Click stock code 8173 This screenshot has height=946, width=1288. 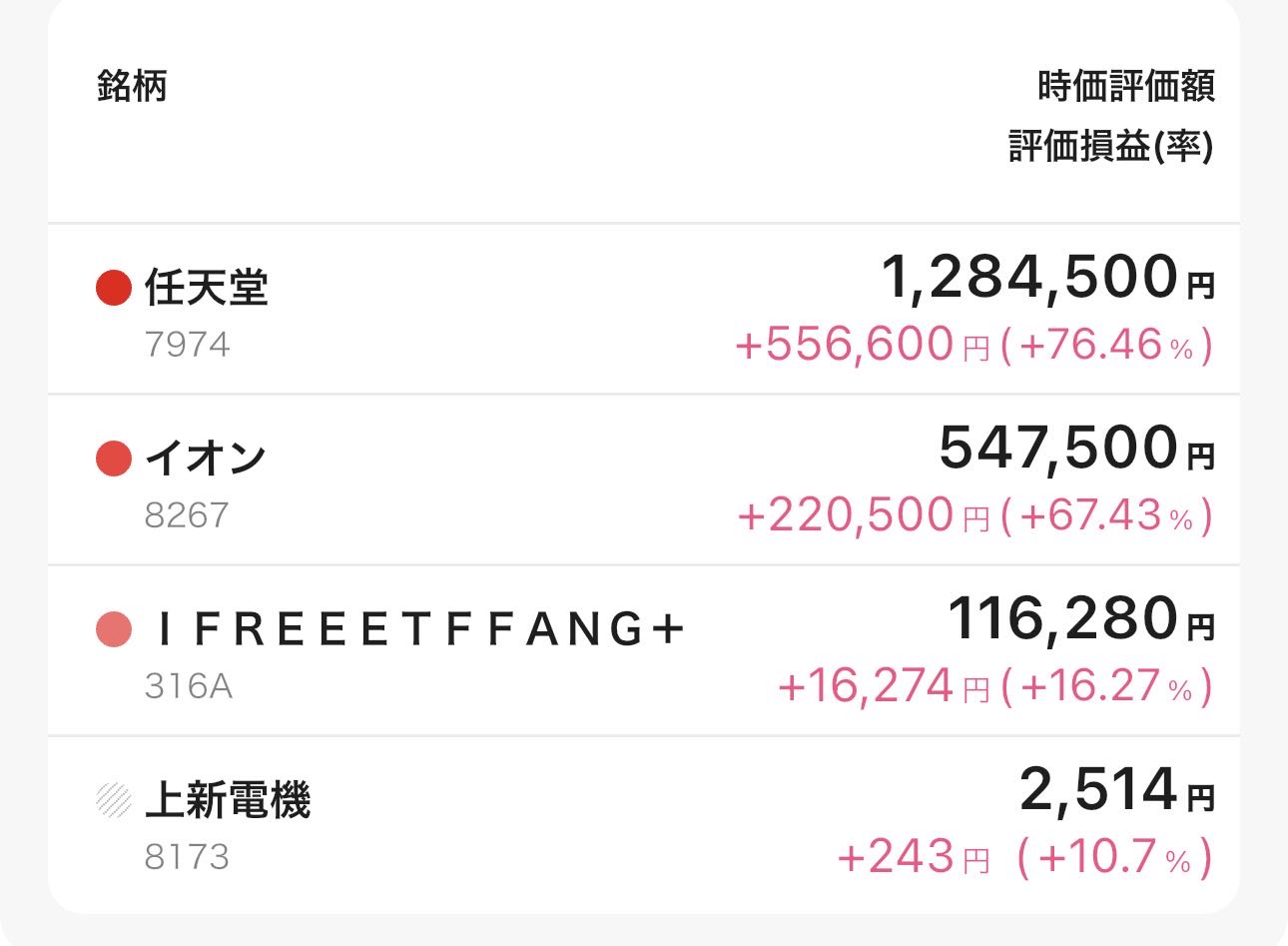(187, 857)
